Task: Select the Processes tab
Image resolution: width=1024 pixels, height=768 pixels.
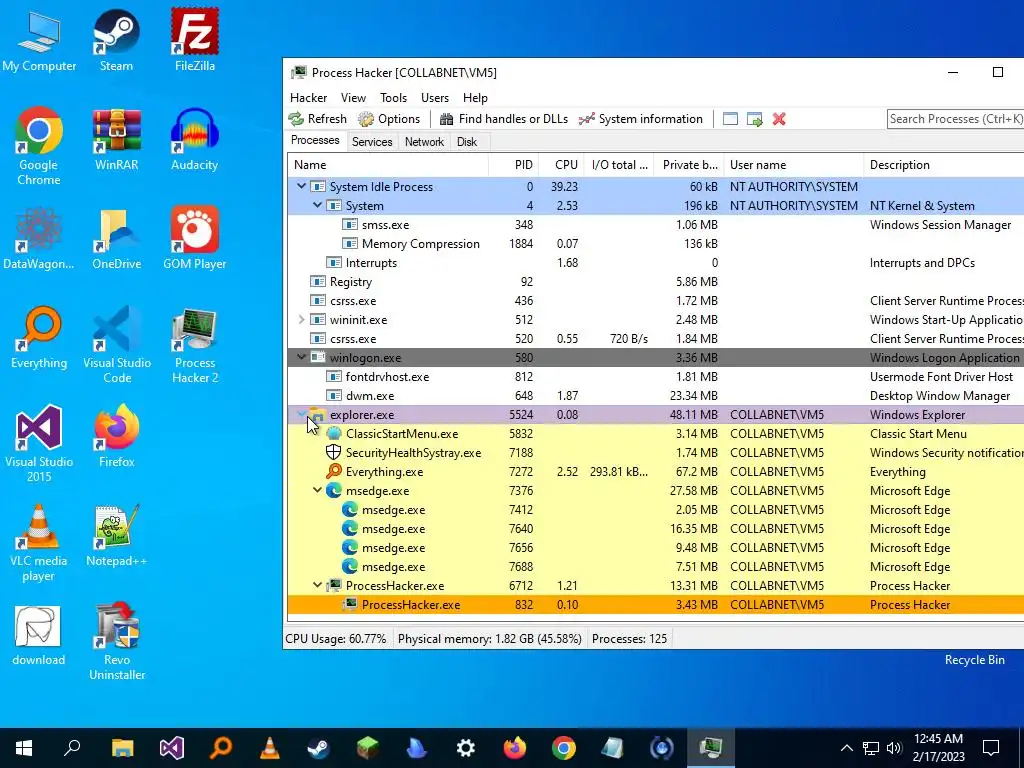Action: [315, 140]
